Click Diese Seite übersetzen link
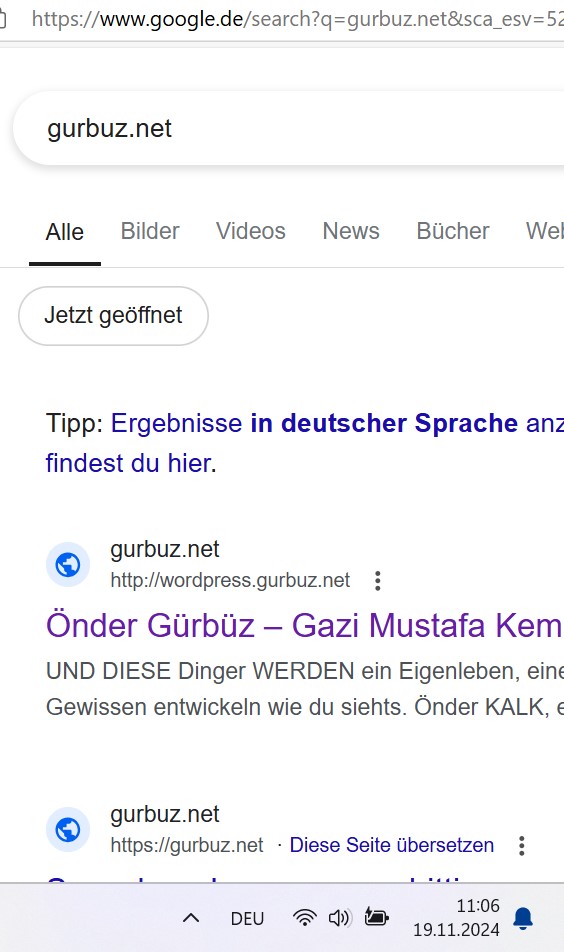The height and width of the screenshot is (952, 564). coord(392,845)
